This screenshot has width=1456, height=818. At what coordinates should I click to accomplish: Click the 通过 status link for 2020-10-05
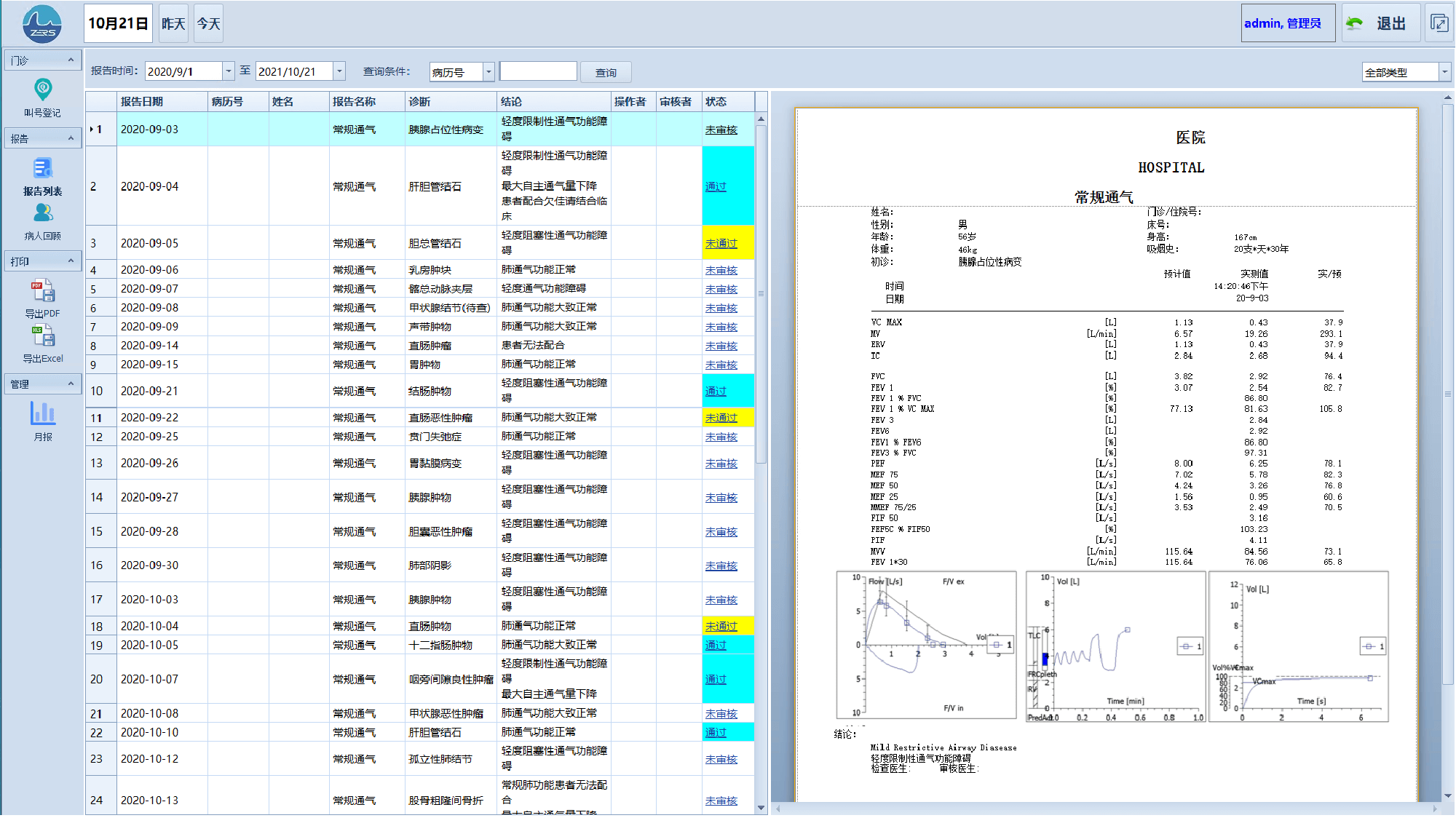pos(716,645)
